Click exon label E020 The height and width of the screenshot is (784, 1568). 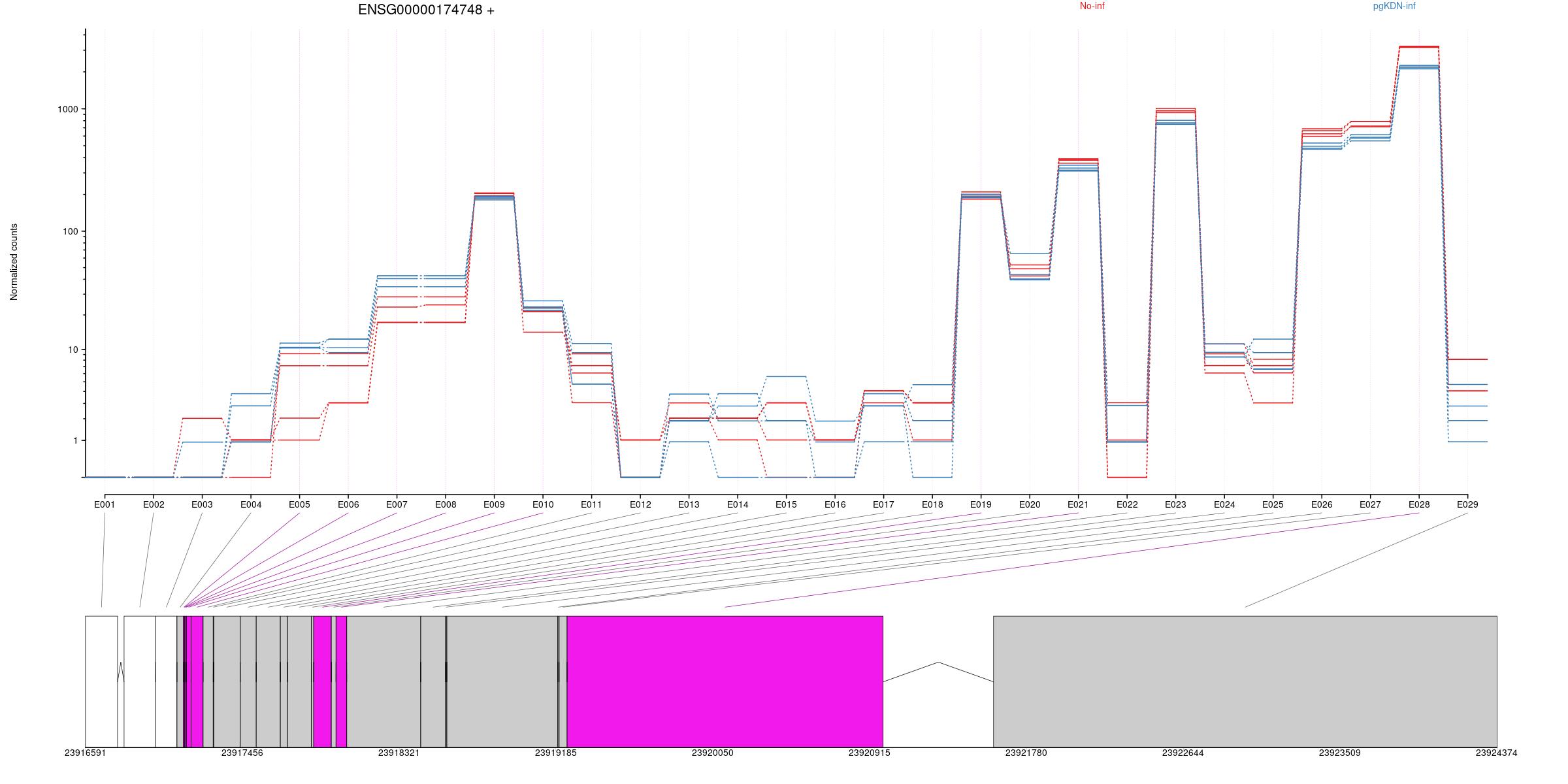(x=1030, y=504)
